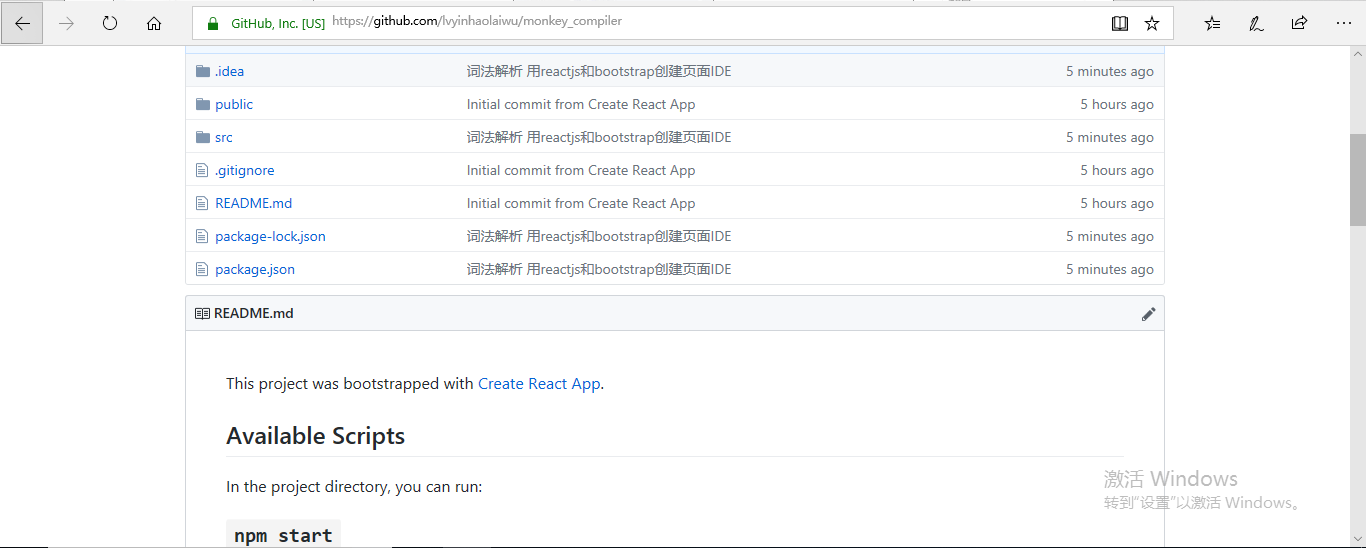Click the folder icon beside src
1366x548 pixels.
click(203, 137)
